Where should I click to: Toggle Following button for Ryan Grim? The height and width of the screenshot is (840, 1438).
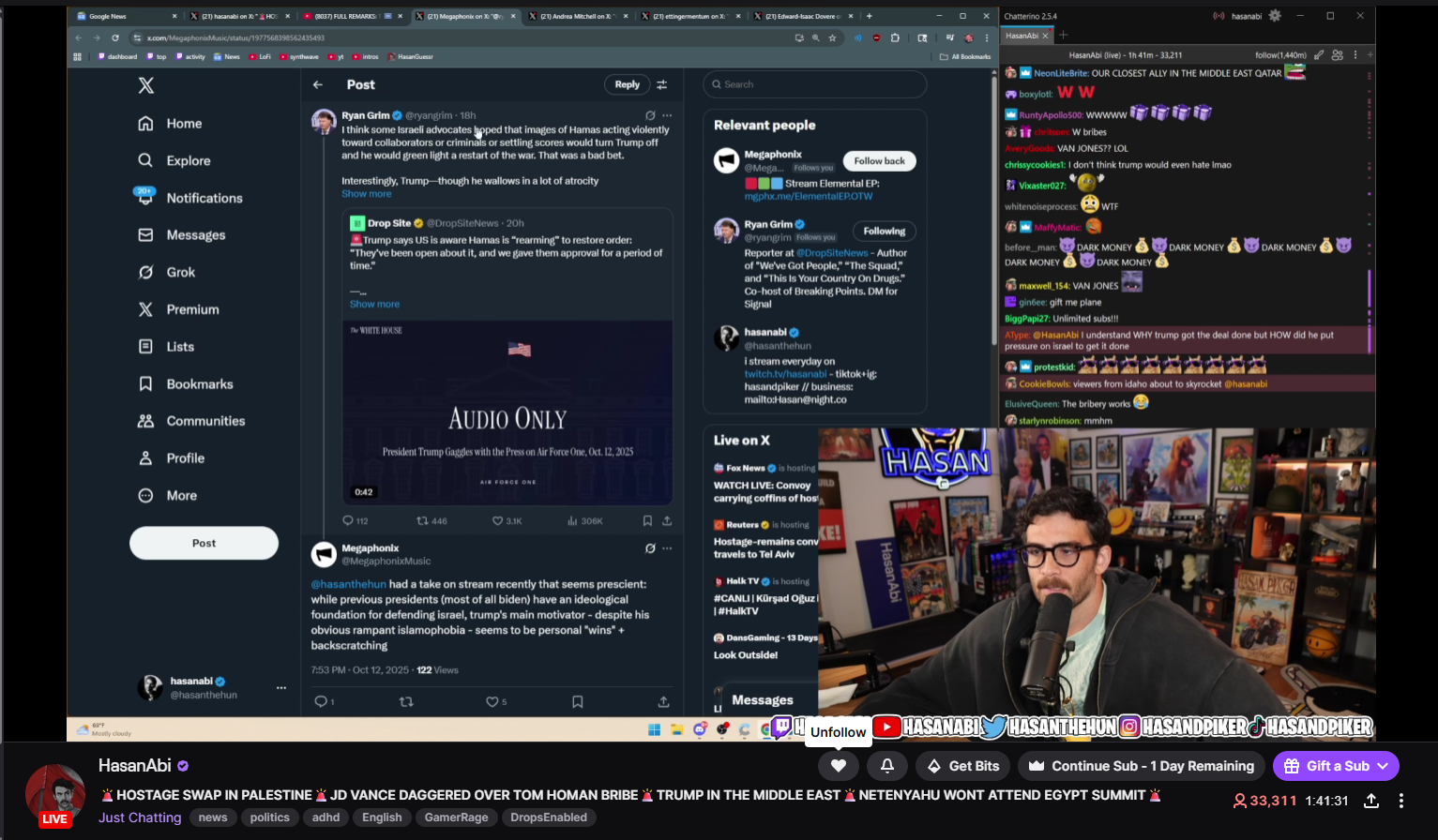point(885,231)
